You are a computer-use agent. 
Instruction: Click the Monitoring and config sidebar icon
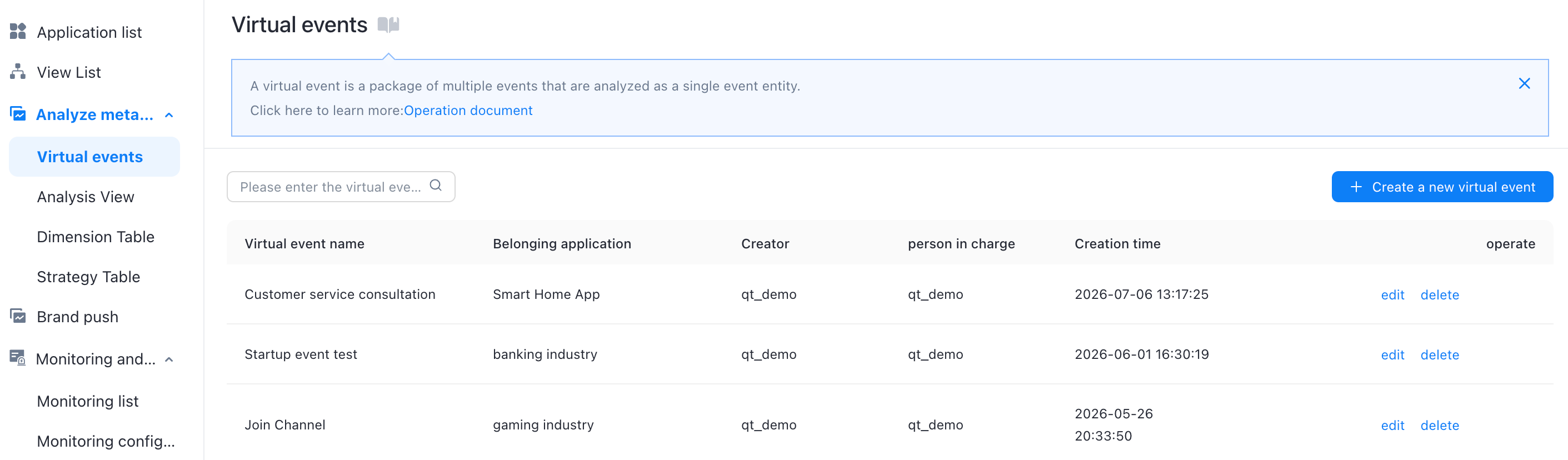pos(18,358)
